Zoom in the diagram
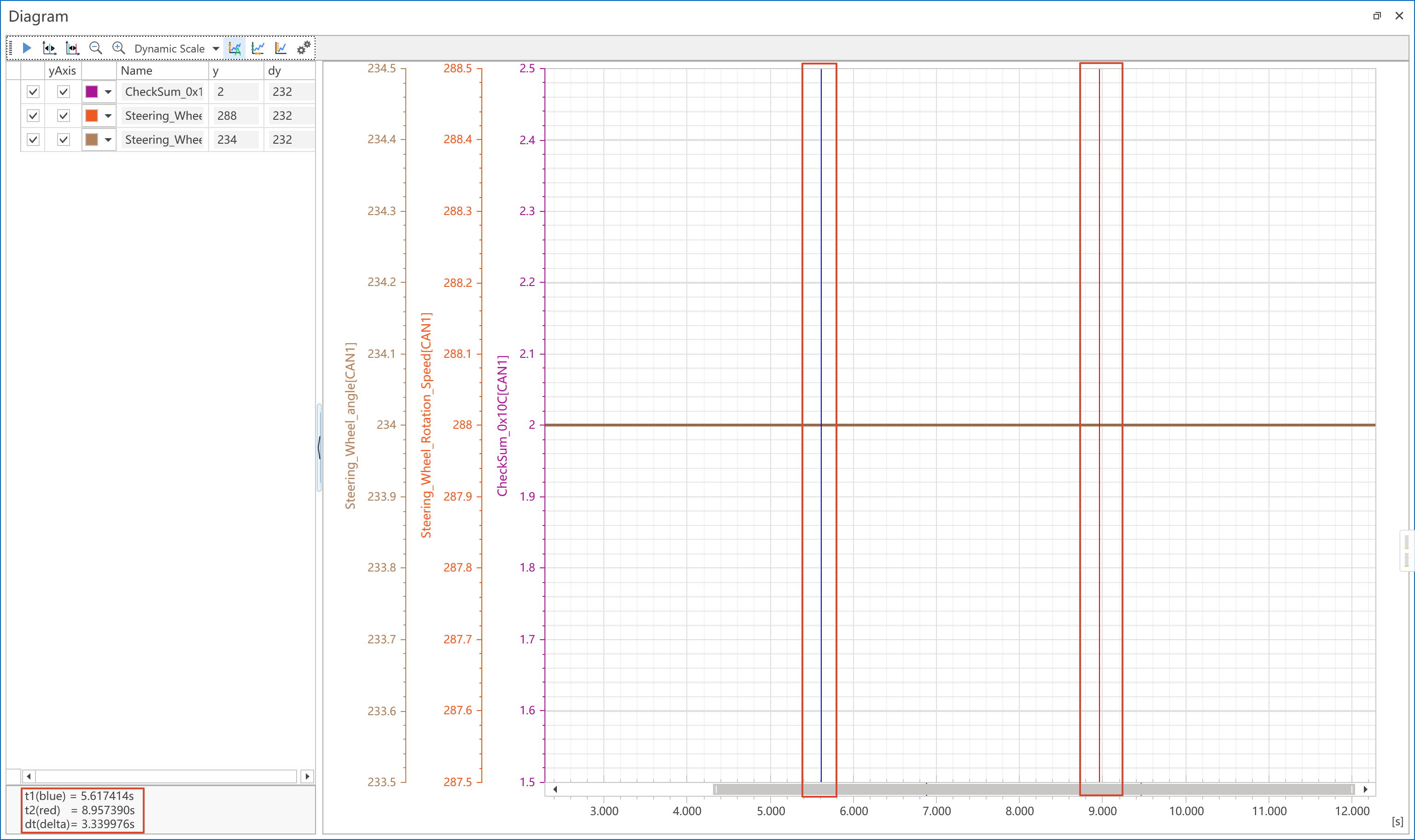The height and width of the screenshot is (840, 1415). [x=118, y=48]
